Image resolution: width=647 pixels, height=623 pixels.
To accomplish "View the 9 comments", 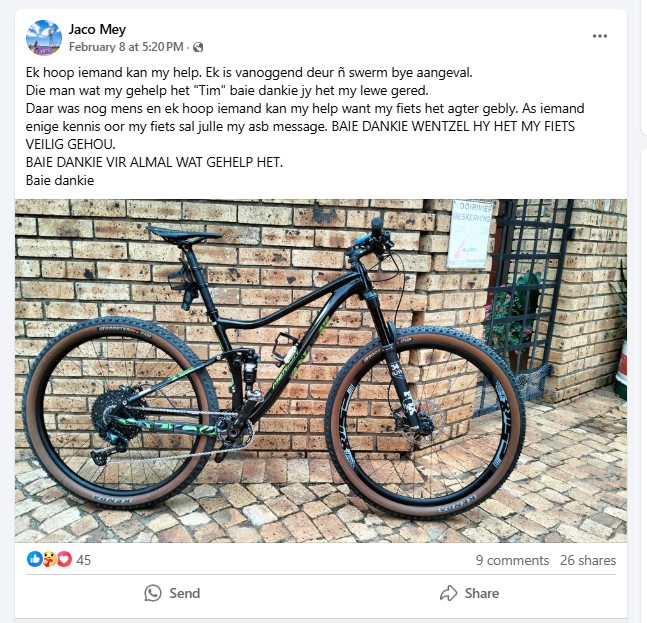I will 512,560.
